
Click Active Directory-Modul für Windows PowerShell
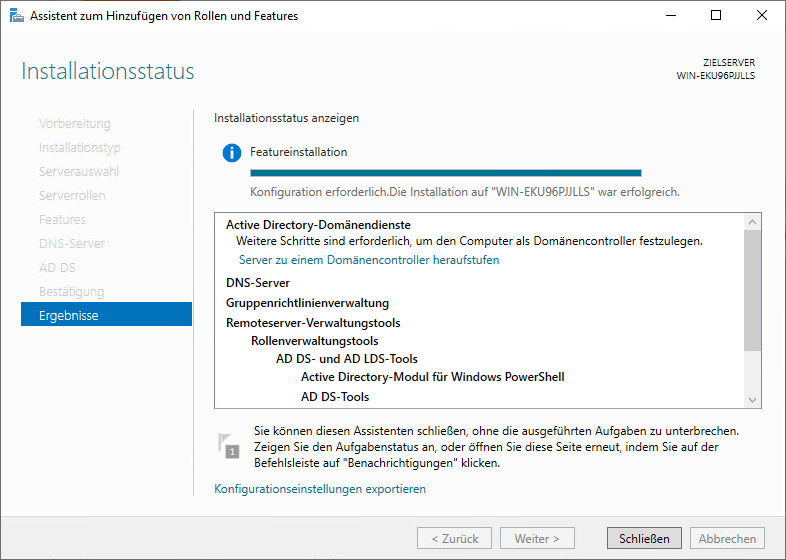point(433,377)
